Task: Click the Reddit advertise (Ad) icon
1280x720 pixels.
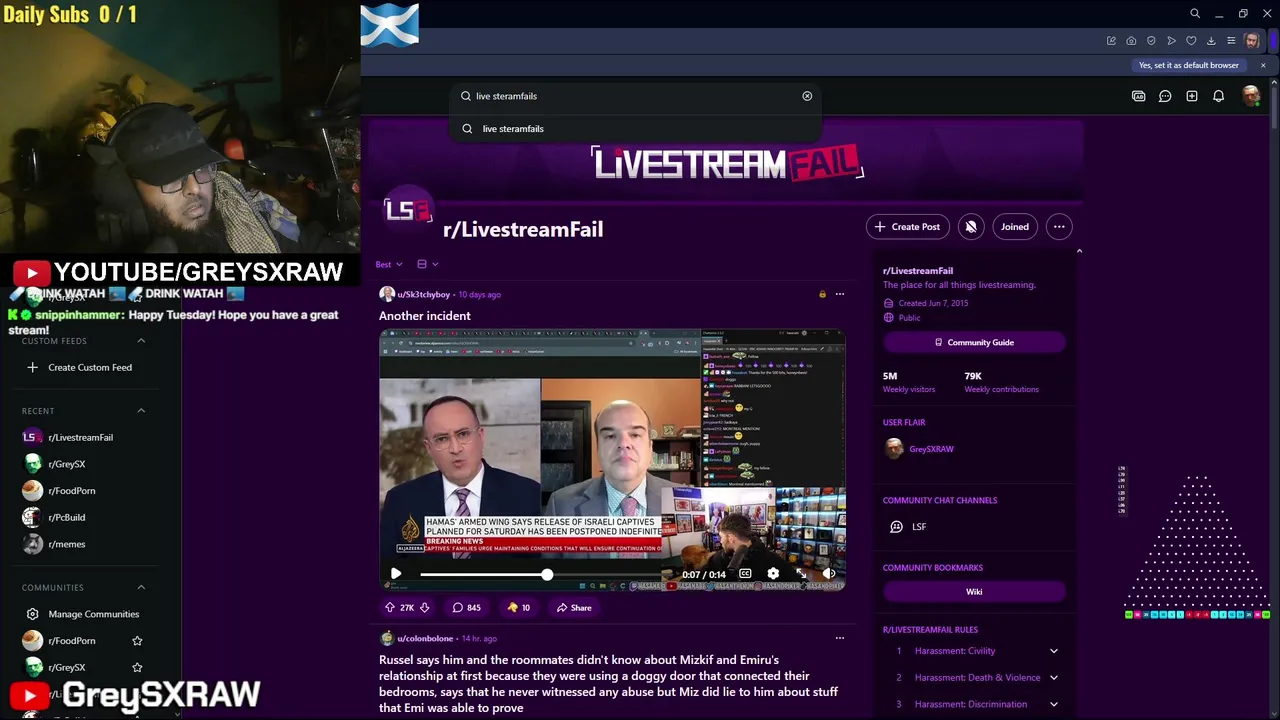Action: tap(1138, 96)
